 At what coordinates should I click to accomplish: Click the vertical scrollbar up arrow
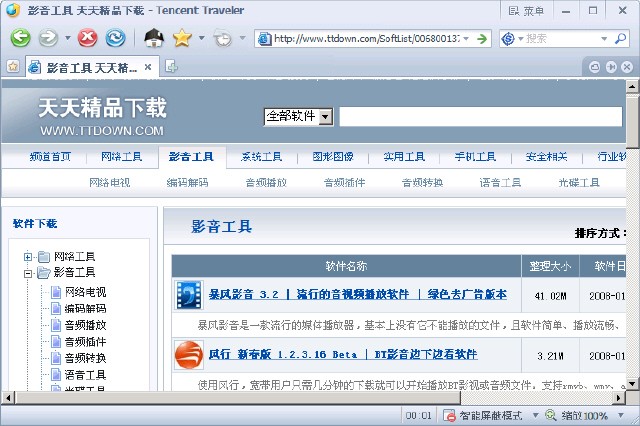(x=632, y=87)
